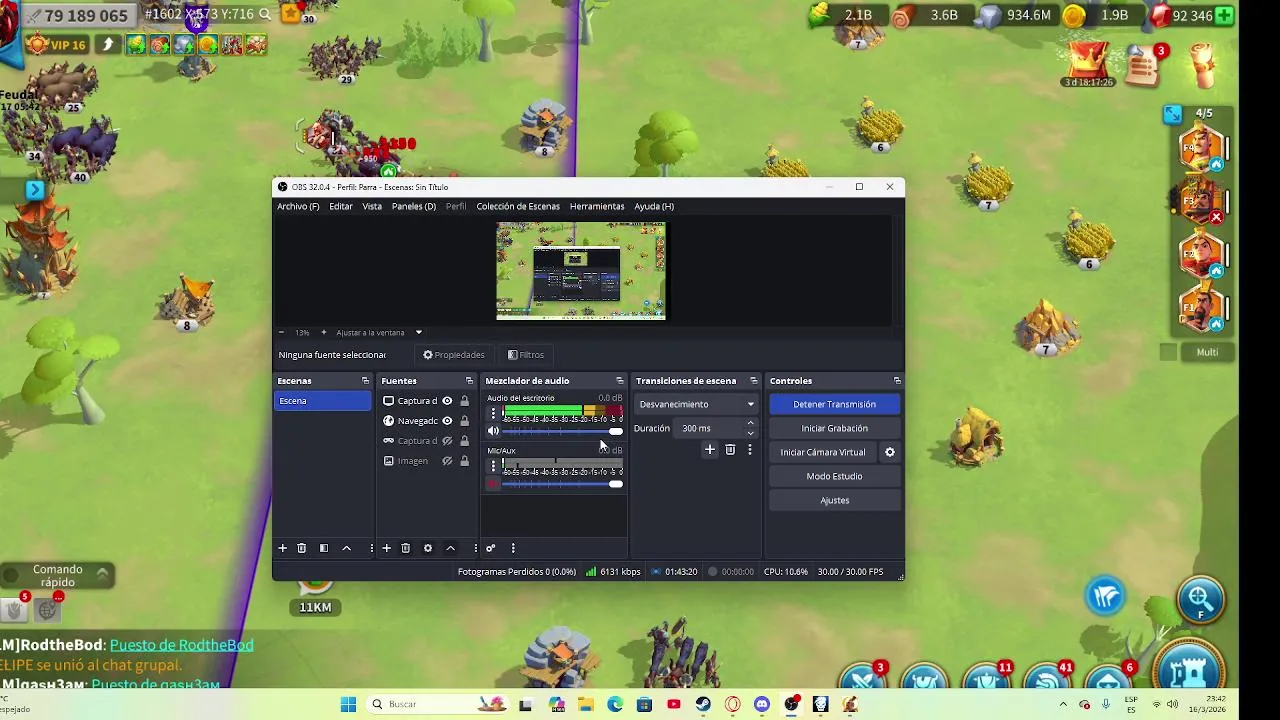This screenshot has width=1280, height=720.
Task: Hide Navegador source eye icon
Action: (x=447, y=421)
